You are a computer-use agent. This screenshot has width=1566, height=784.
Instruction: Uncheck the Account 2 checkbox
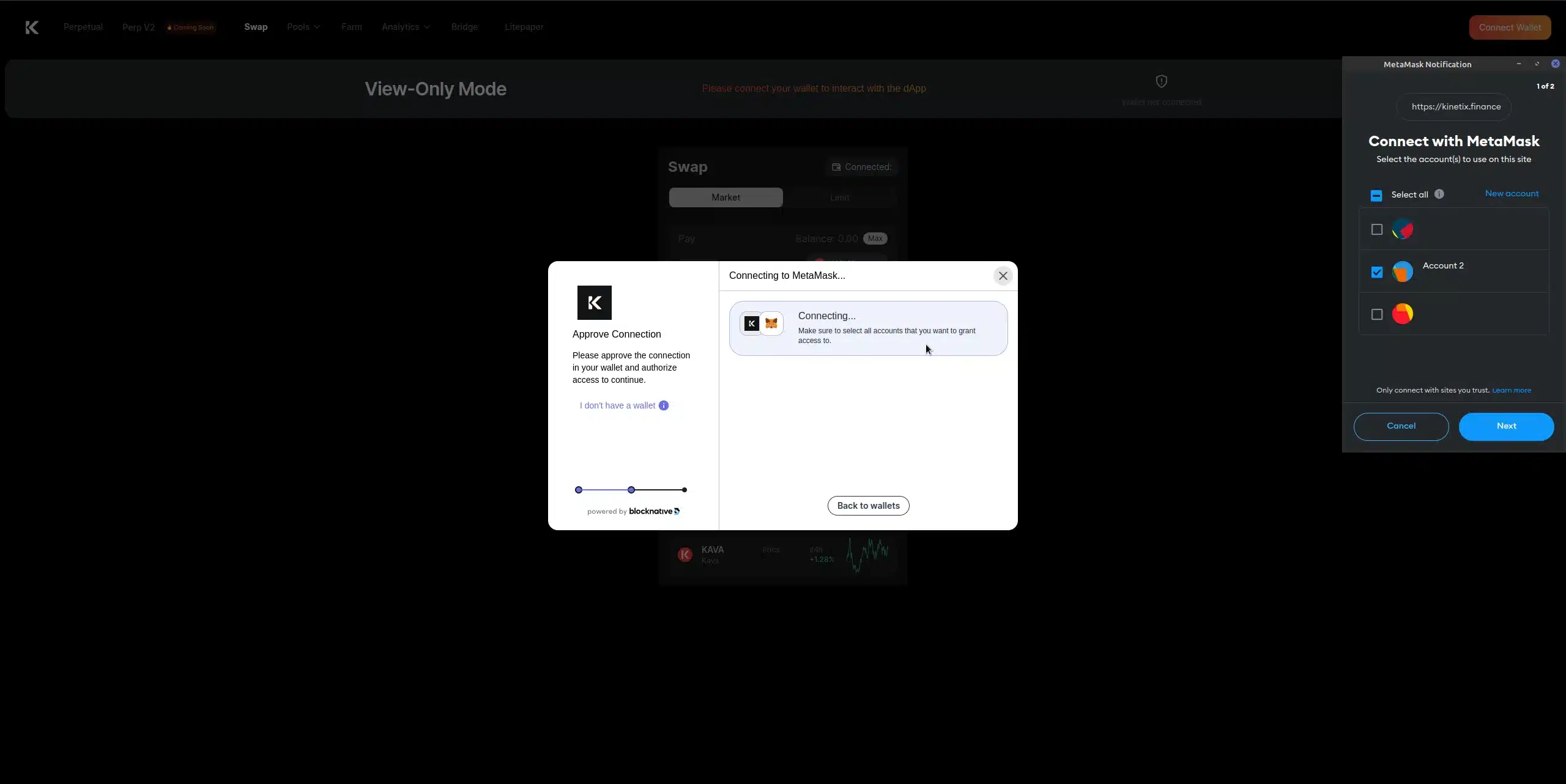point(1376,273)
